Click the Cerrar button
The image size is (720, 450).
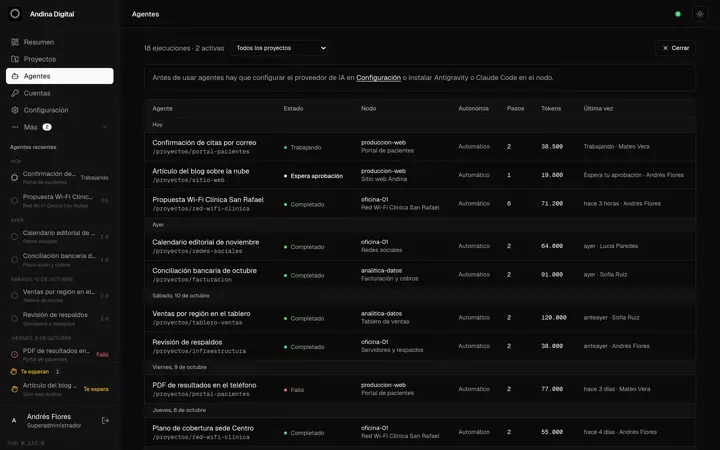tap(675, 48)
